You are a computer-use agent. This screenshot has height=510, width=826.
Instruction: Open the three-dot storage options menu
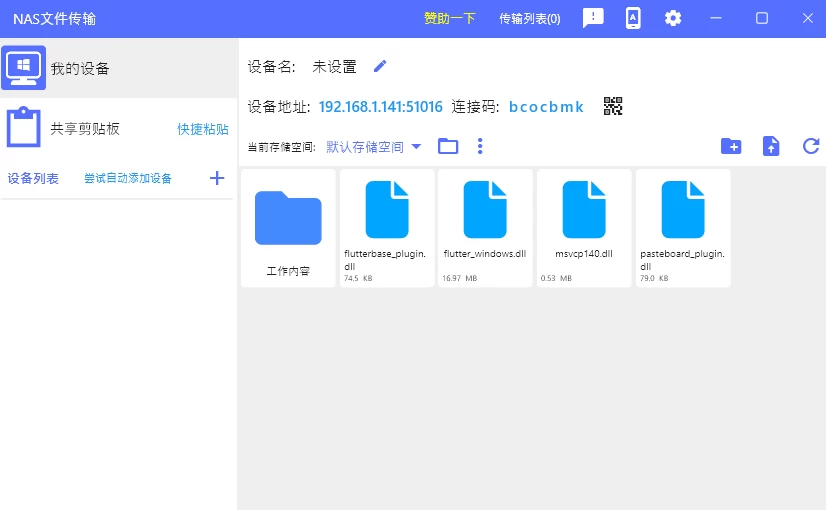[480, 147]
